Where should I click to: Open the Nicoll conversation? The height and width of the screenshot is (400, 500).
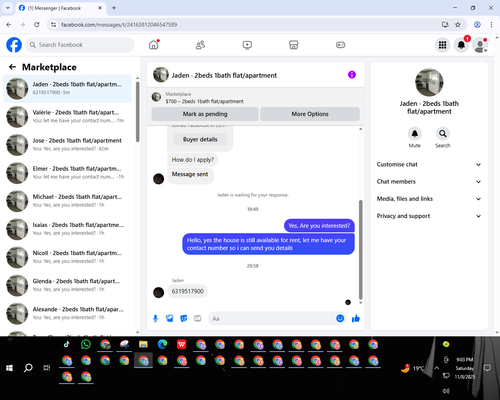point(68,257)
